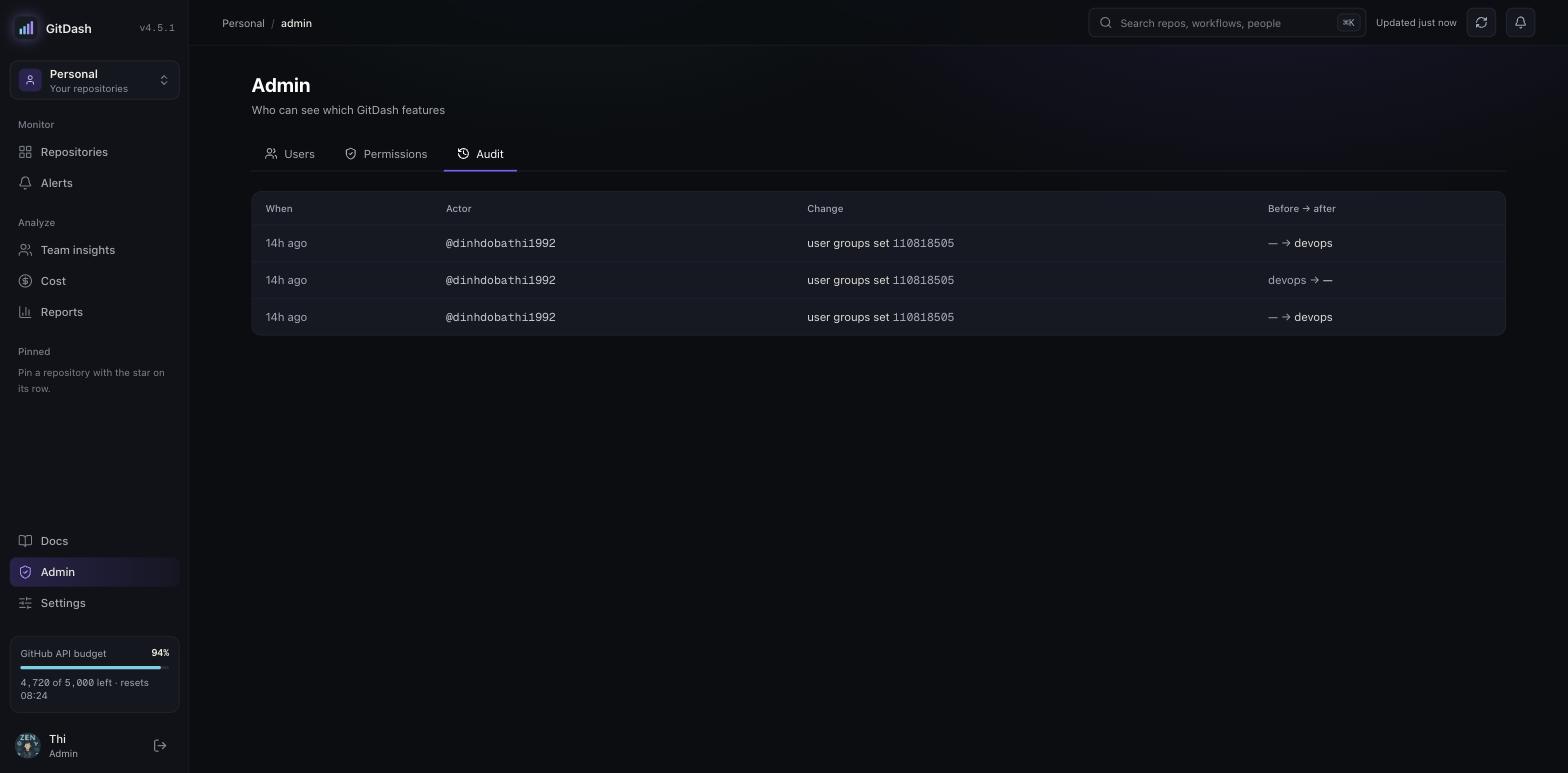The image size is (1568, 773).
Task: Click the refresh icon in top bar
Action: click(x=1481, y=23)
